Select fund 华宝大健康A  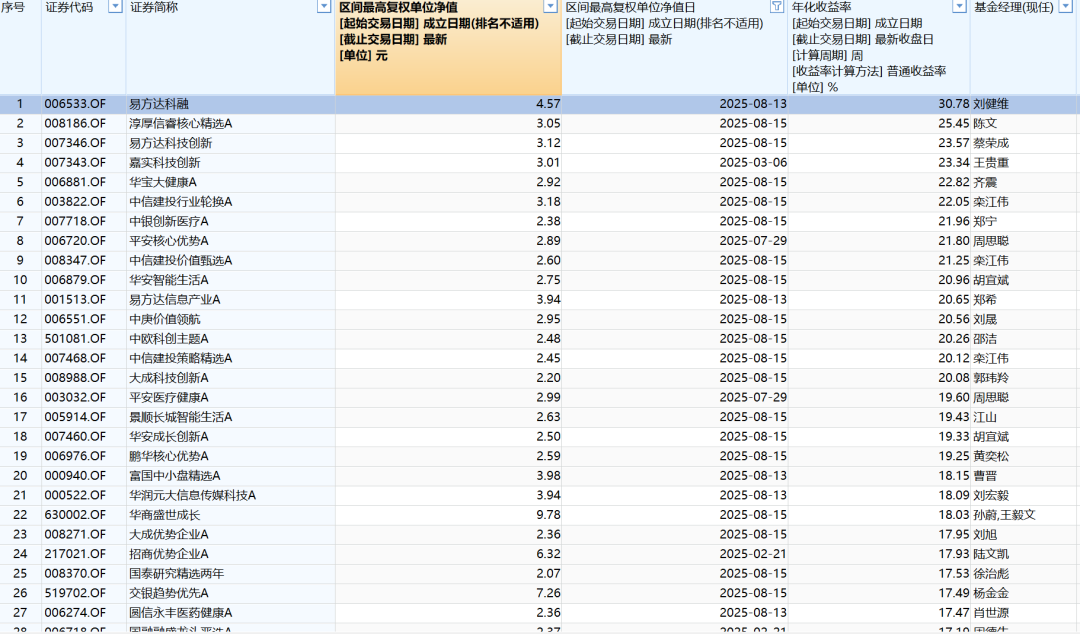point(163,182)
